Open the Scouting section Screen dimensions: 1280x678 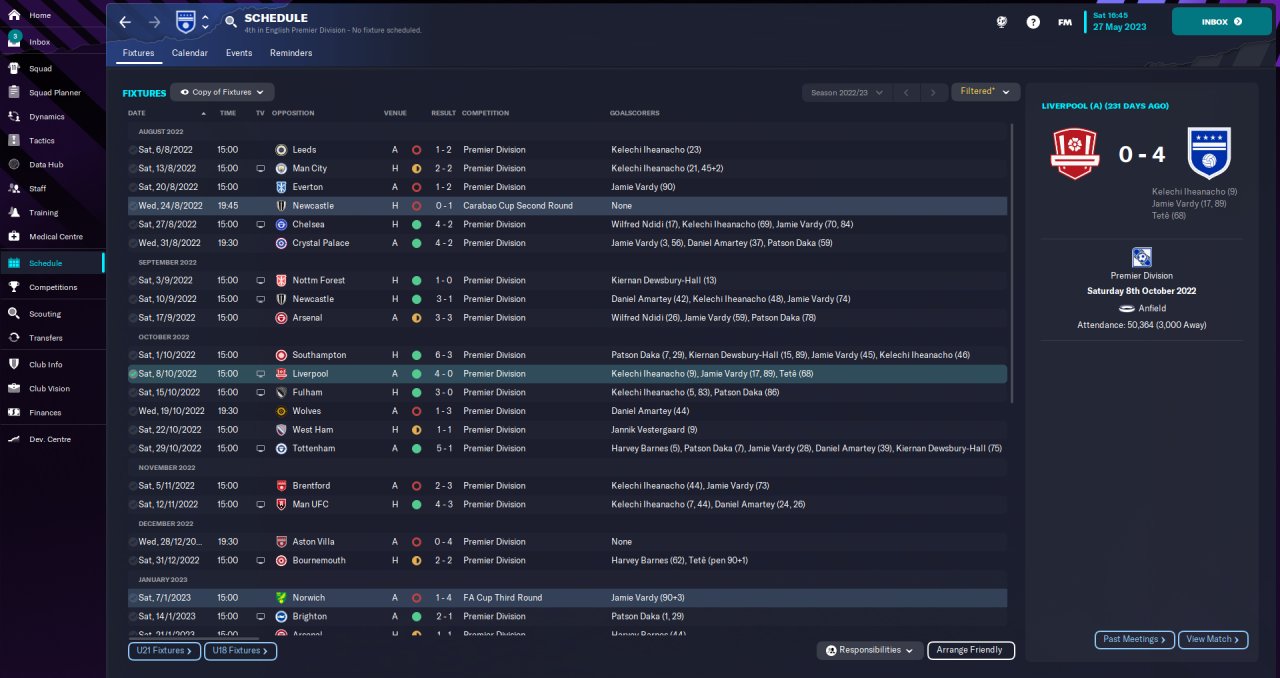click(45, 313)
